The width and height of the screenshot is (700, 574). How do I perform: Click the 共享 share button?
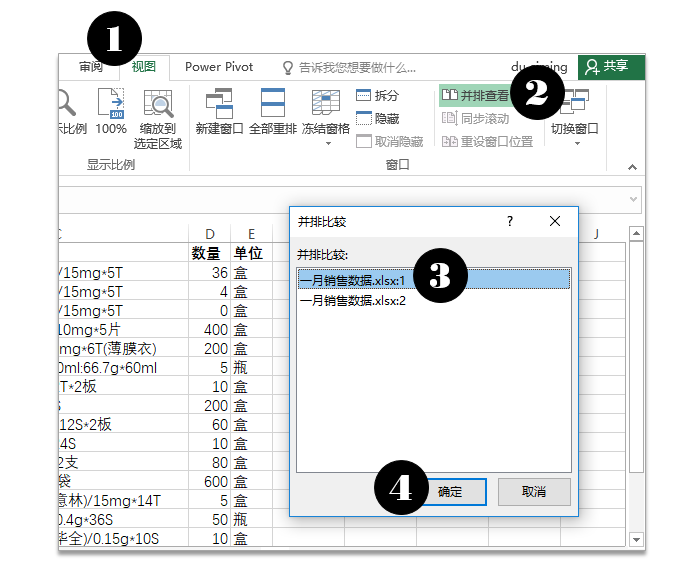click(611, 67)
